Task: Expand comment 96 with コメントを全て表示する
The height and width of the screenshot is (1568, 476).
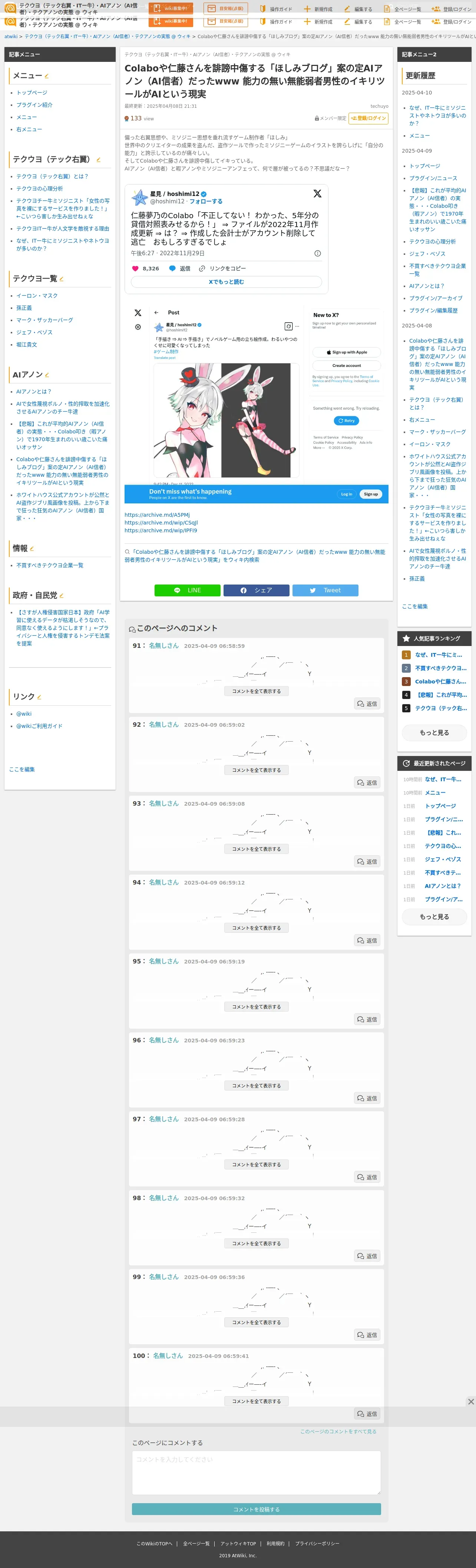Action: pyautogui.click(x=257, y=1086)
